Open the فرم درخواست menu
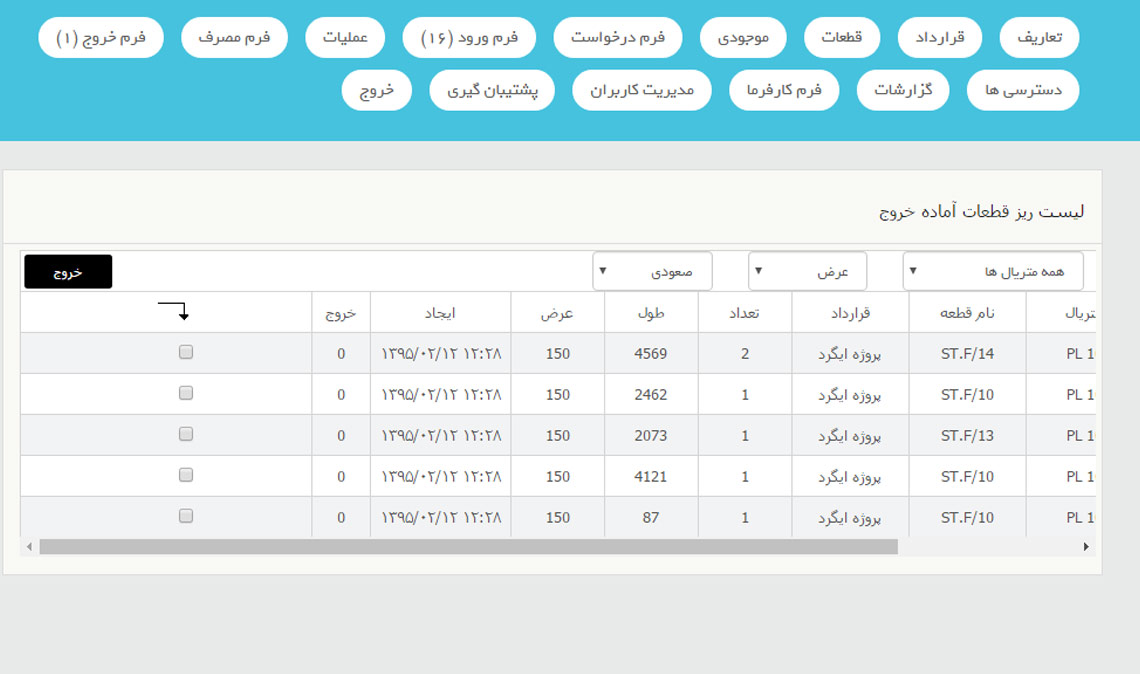This screenshot has height=674, width=1140. [x=618, y=37]
